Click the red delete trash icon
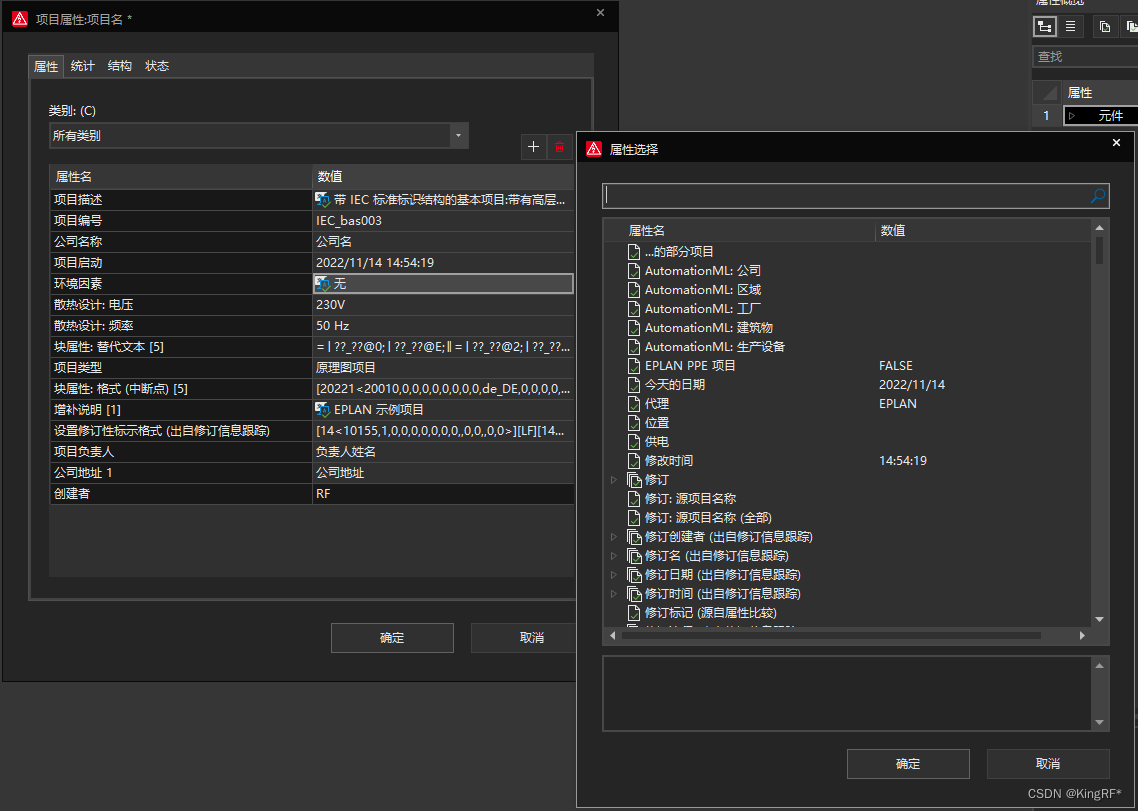1138x811 pixels. (x=559, y=147)
